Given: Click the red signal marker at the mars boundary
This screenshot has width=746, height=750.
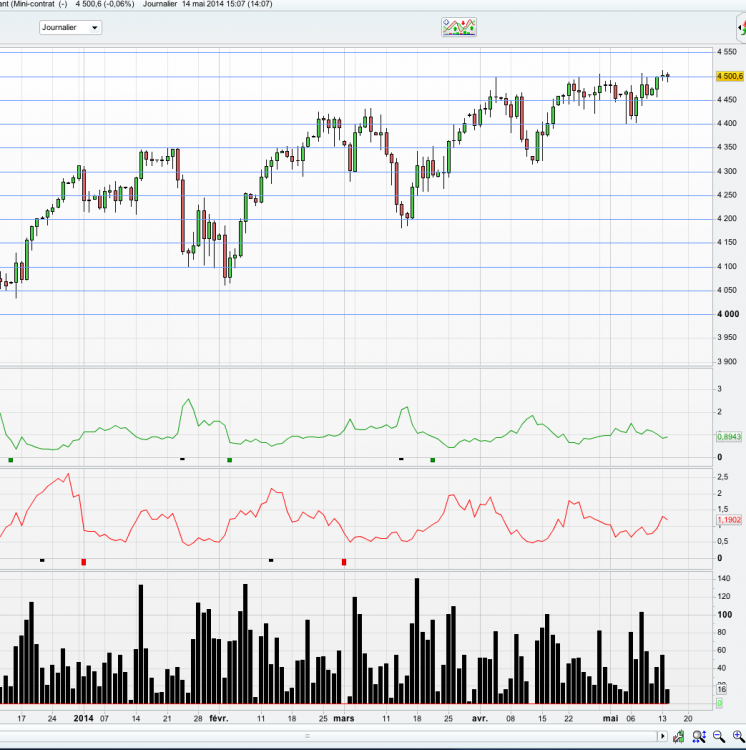Looking at the screenshot, I should [344, 562].
